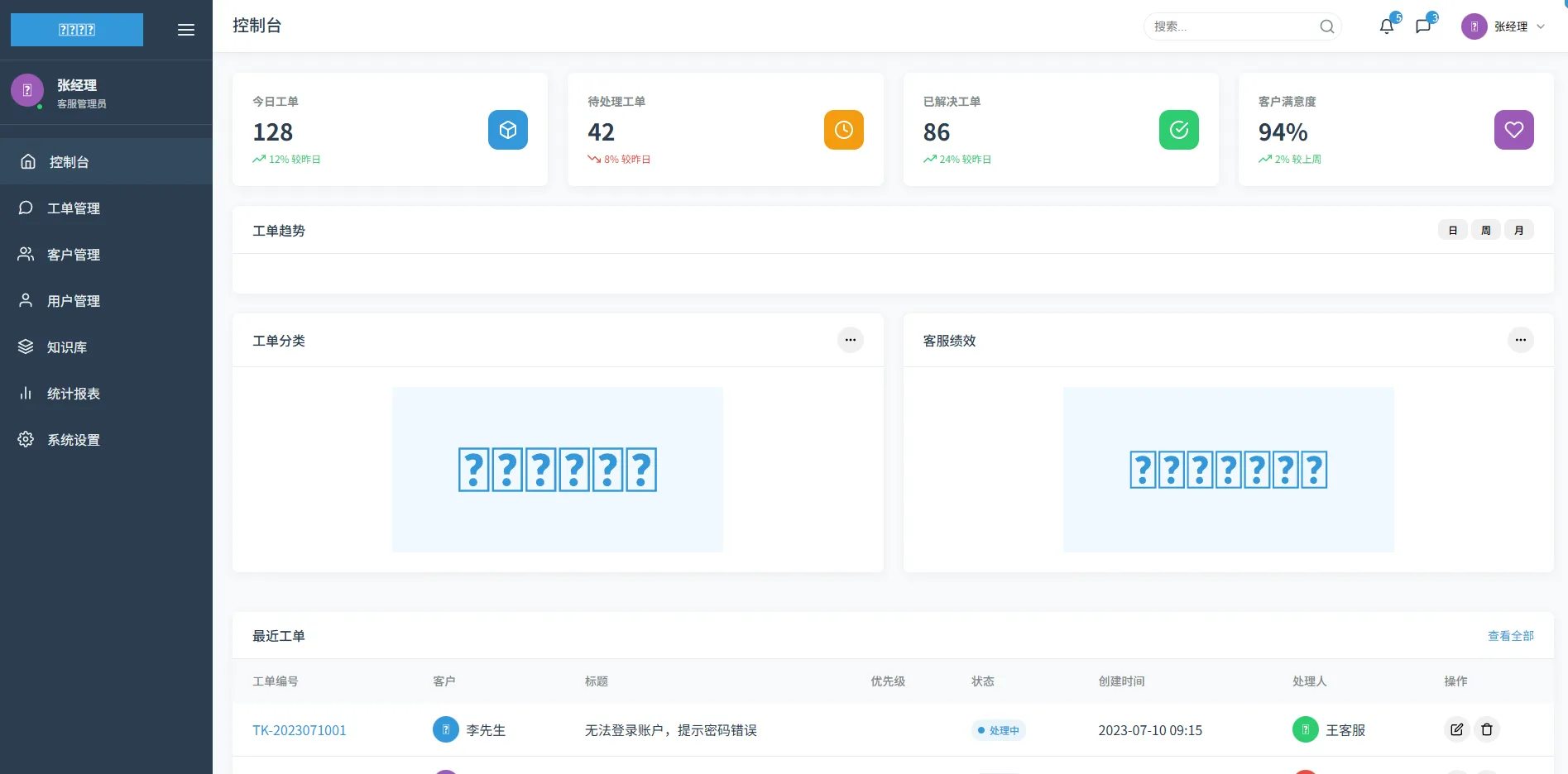Click the 处理中 status badge
This screenshot has width=1568, height=774.
[999, 730]
